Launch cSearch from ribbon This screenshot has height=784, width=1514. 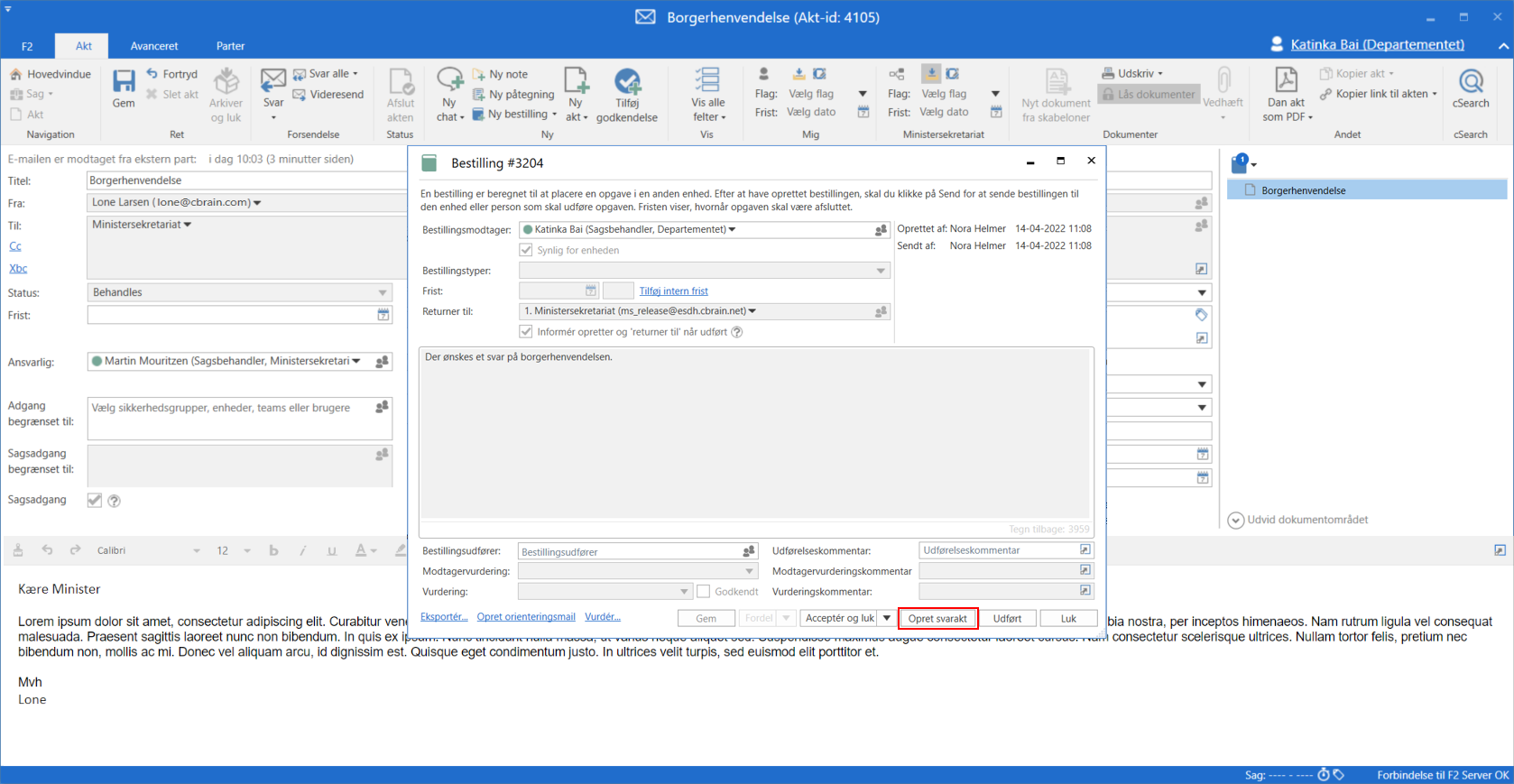1471,88
